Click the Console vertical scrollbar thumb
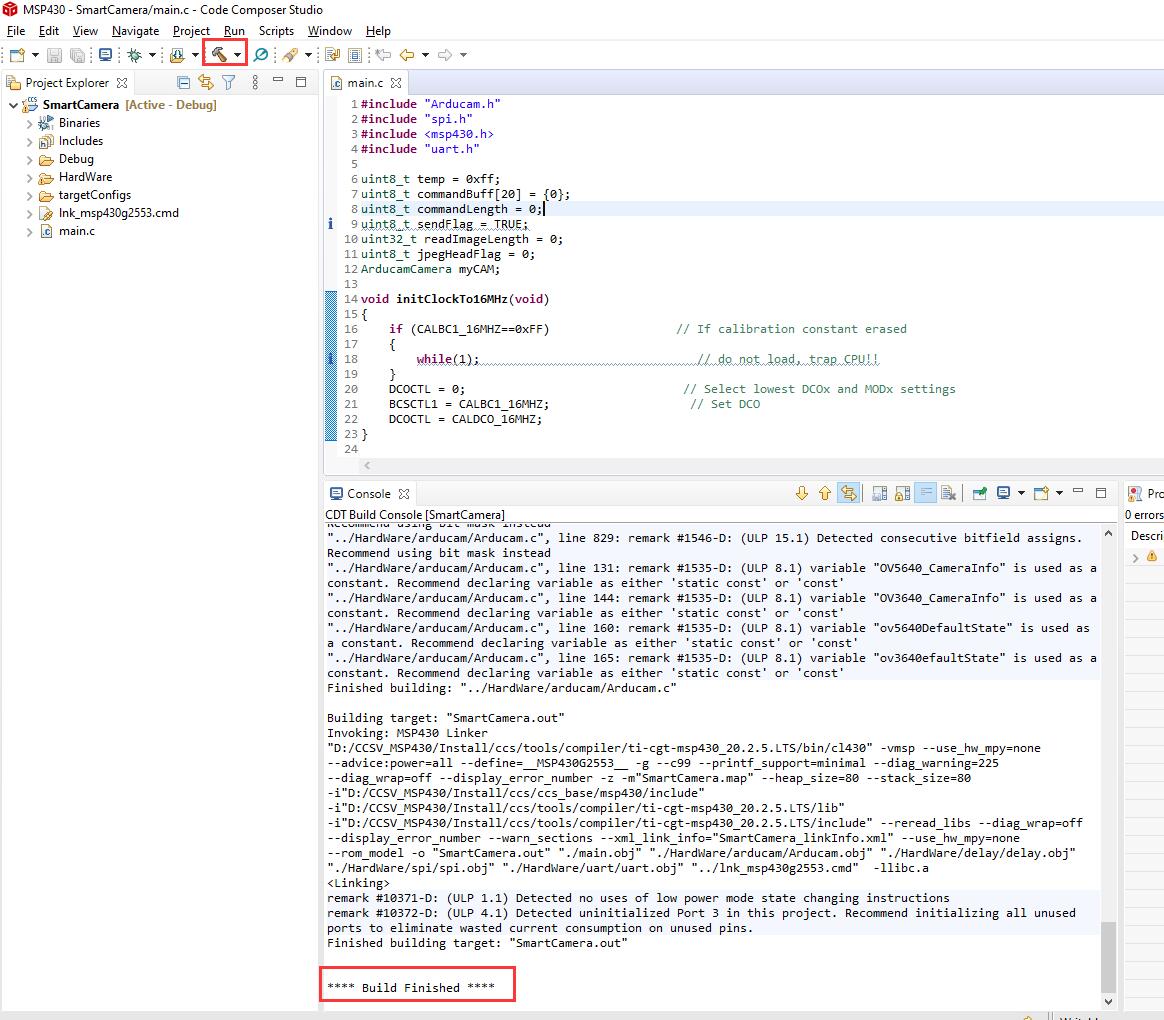The height and width of the screenshot is (1020, 1164). 1108,956
